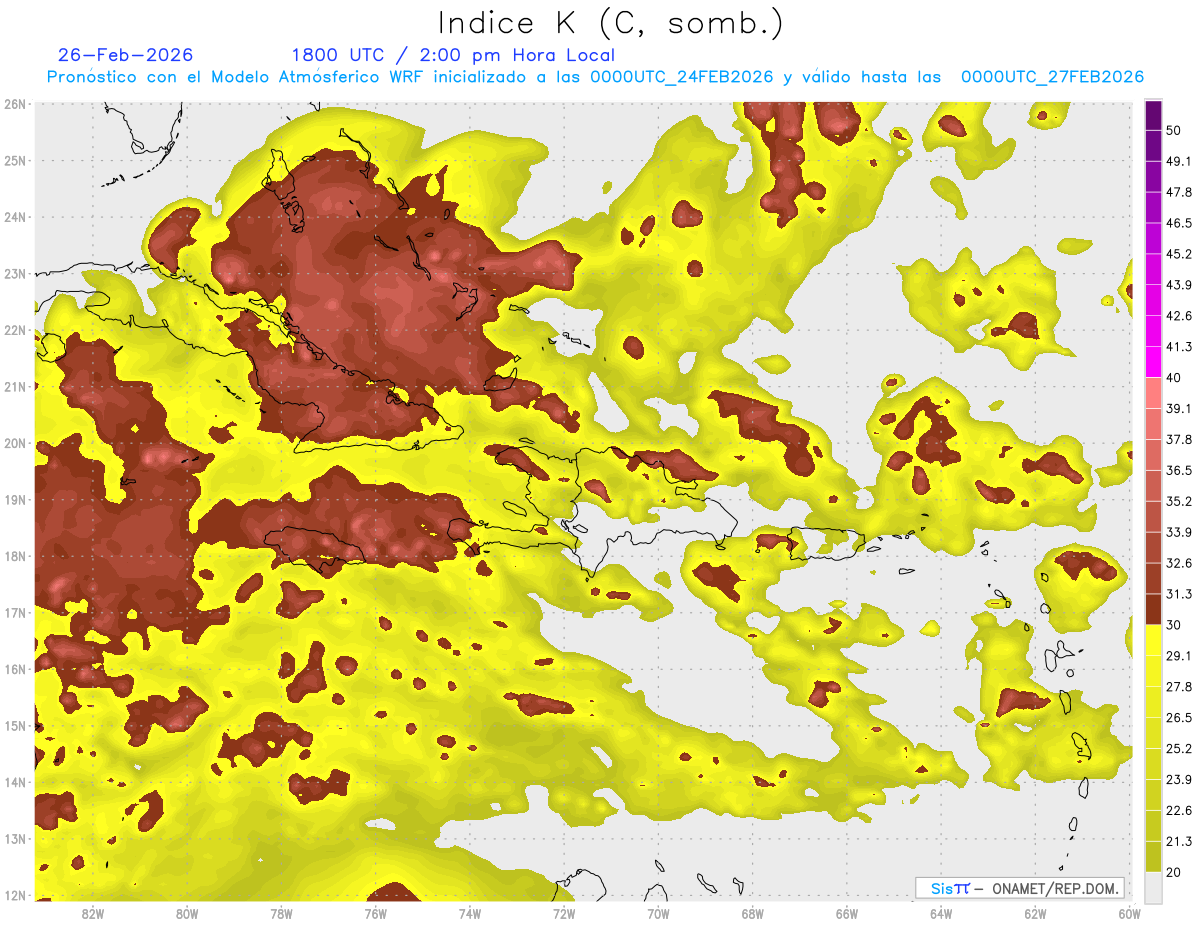The width and height of the screenshot is (1200, 927).
Task: Click the colorbar value 31.3
Action: click(1179, 594)
